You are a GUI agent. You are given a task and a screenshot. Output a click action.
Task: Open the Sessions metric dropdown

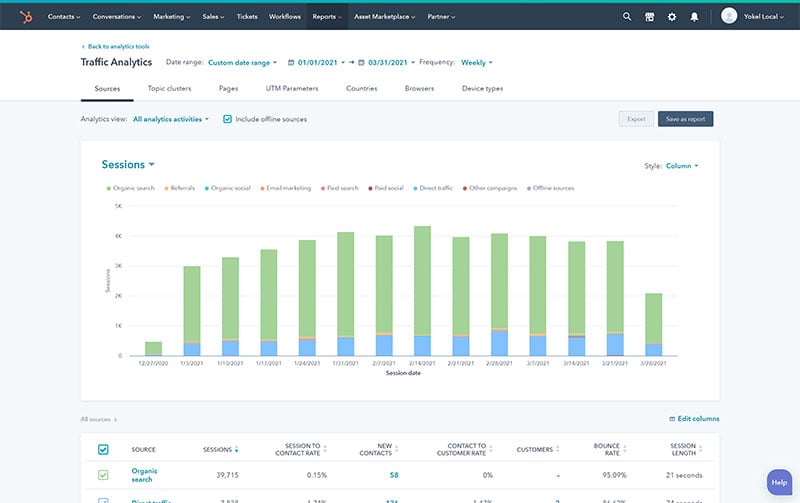click(128, 165)
